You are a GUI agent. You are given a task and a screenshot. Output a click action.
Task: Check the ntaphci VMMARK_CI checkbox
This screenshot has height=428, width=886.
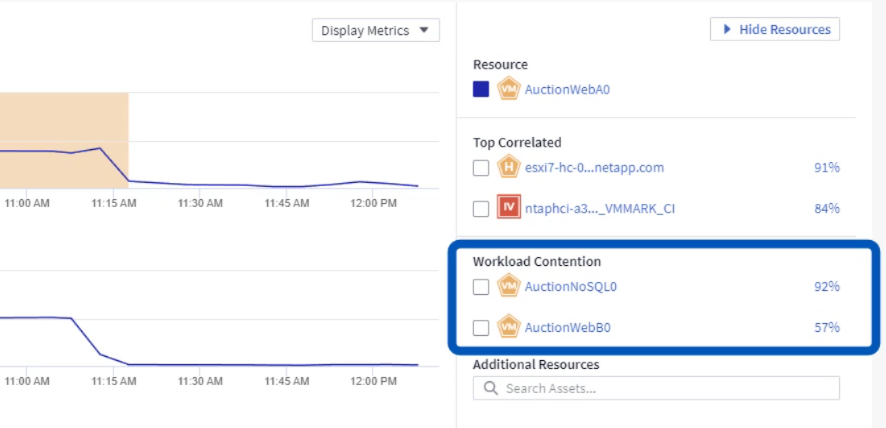click(481, 209)
